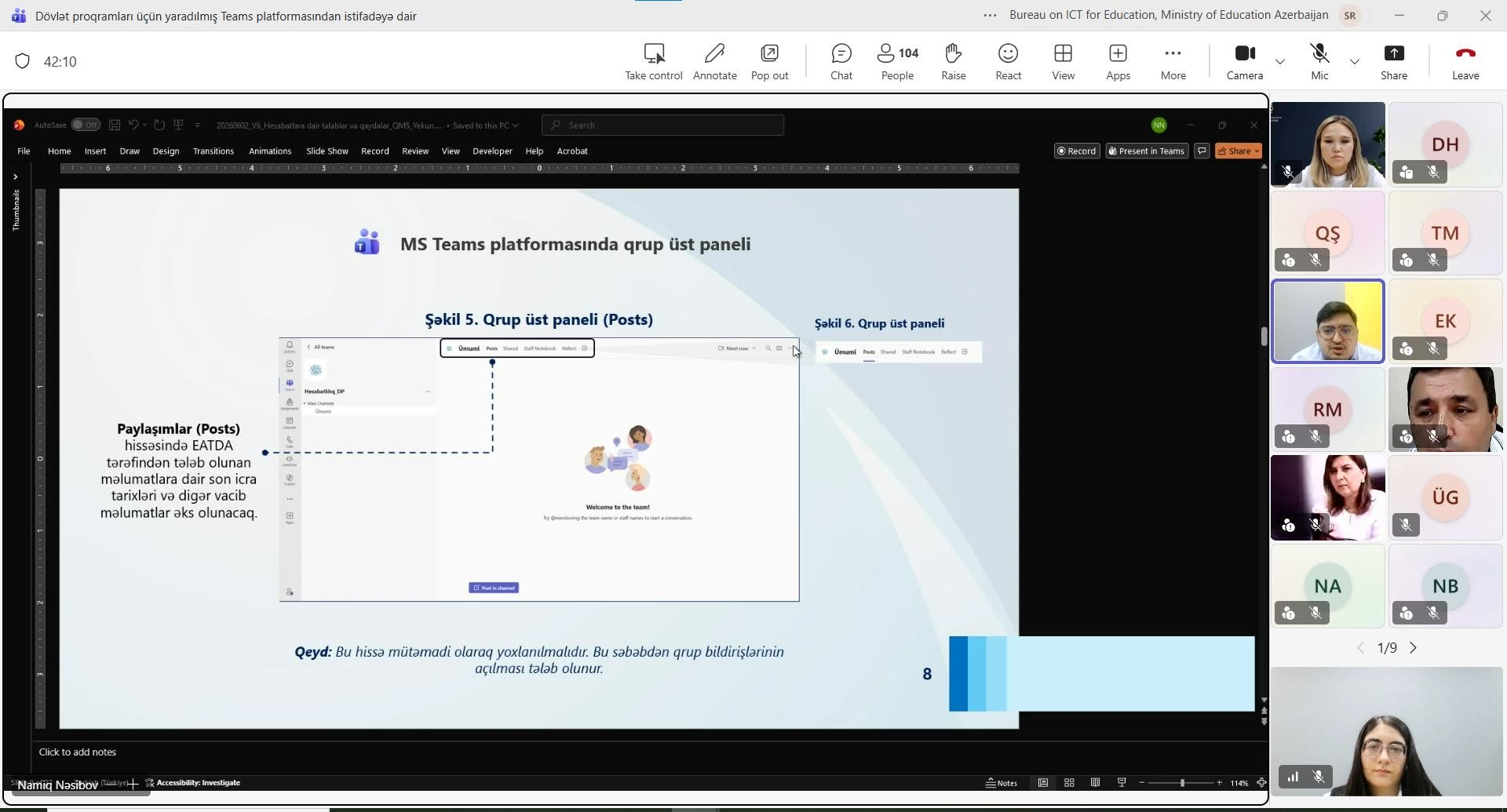This screenshot has height=812, width=1507.
Task: Expand Camera options arrow
Action: pos(1280,61)
